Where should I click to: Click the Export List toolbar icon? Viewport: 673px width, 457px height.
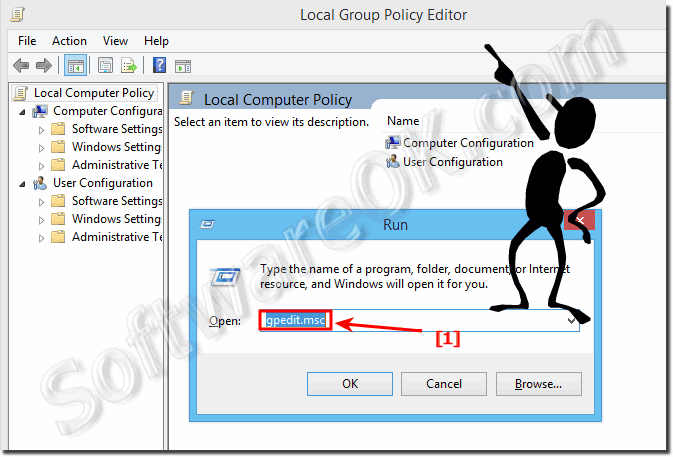tap(128, 66)
